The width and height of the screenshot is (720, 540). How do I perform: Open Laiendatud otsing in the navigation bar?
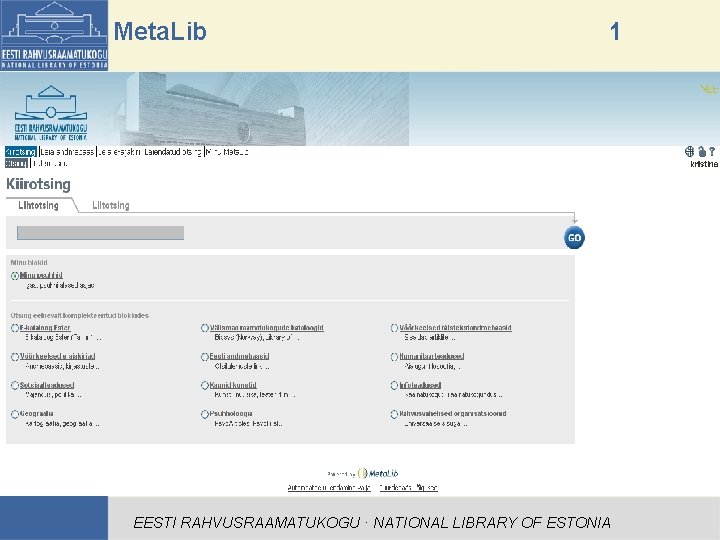(173, 152)
